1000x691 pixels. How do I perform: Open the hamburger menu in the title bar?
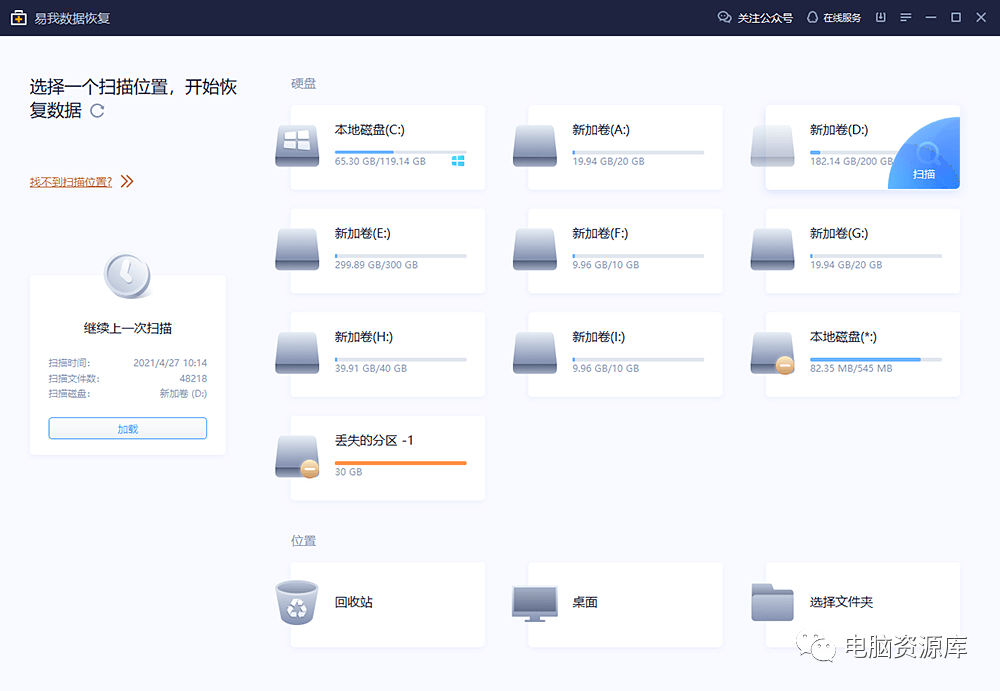906,17
